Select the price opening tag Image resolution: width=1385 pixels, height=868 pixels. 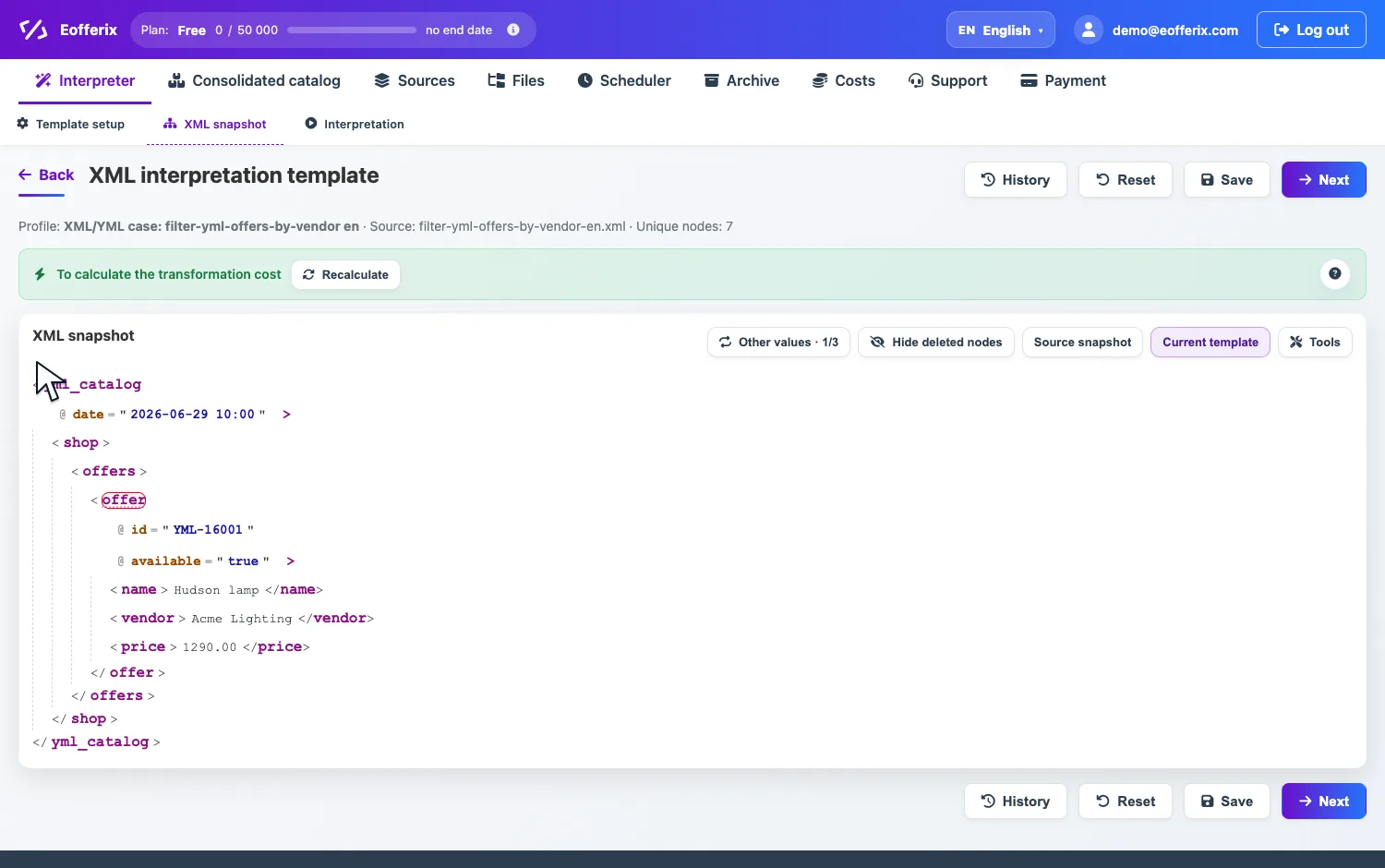click(143, 646)
